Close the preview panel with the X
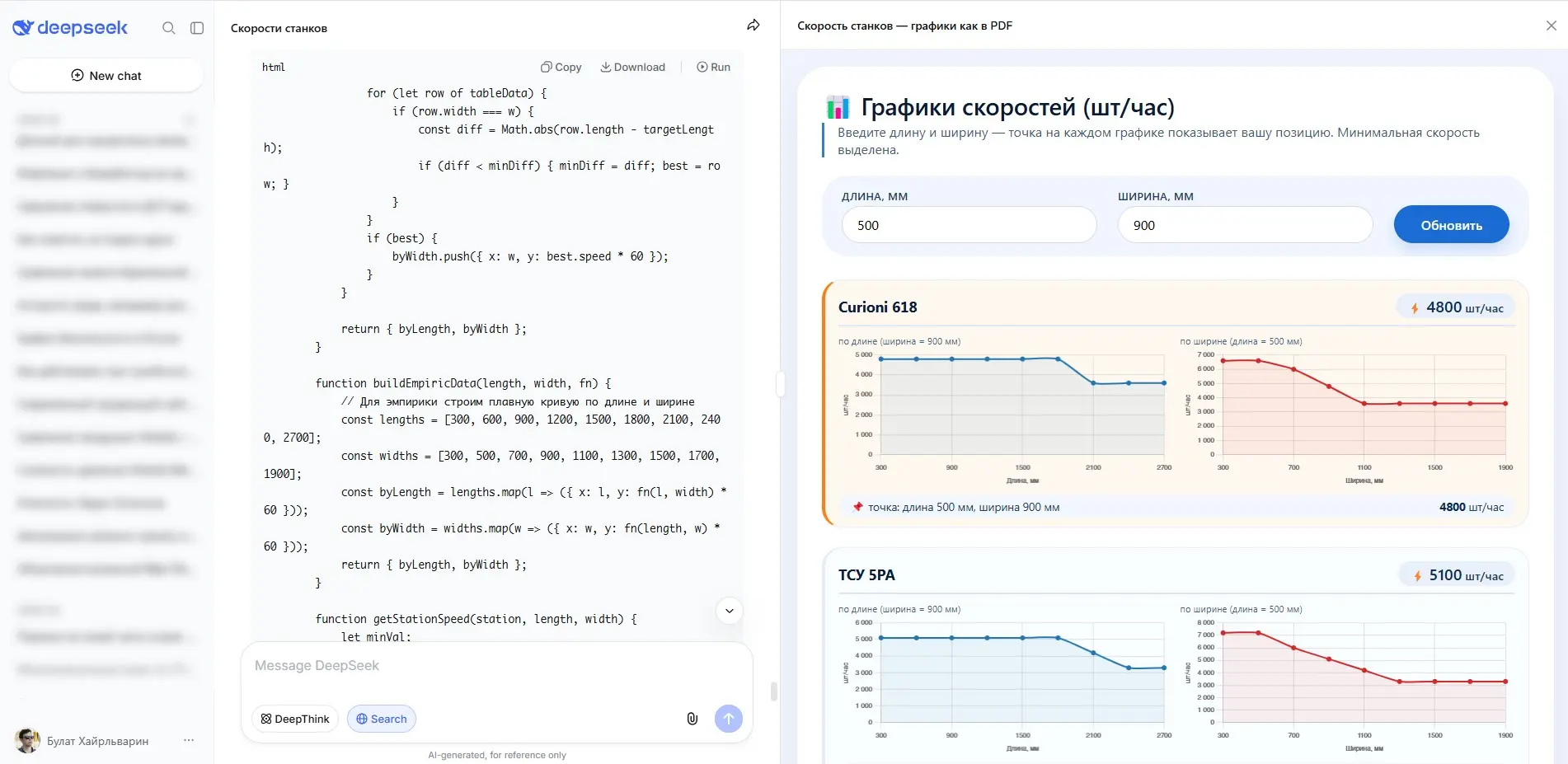Viewport: 1568px width, 764px height. coord(1551,26)
